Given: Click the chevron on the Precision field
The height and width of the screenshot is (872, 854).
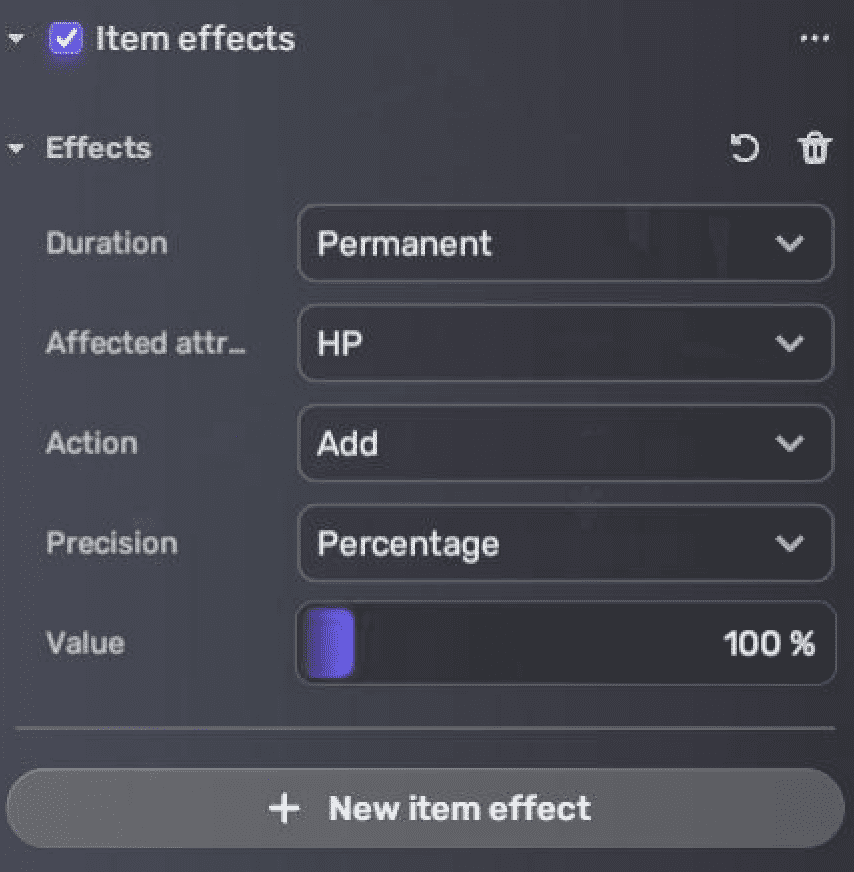Looking at the screenshot, I should [790, 544].
